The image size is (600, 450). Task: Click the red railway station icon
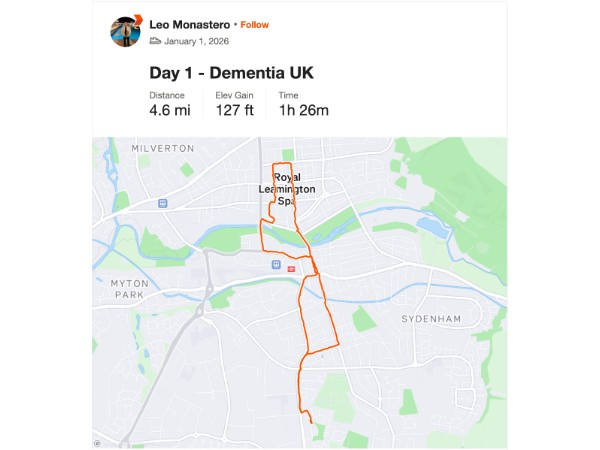(291, 268)
